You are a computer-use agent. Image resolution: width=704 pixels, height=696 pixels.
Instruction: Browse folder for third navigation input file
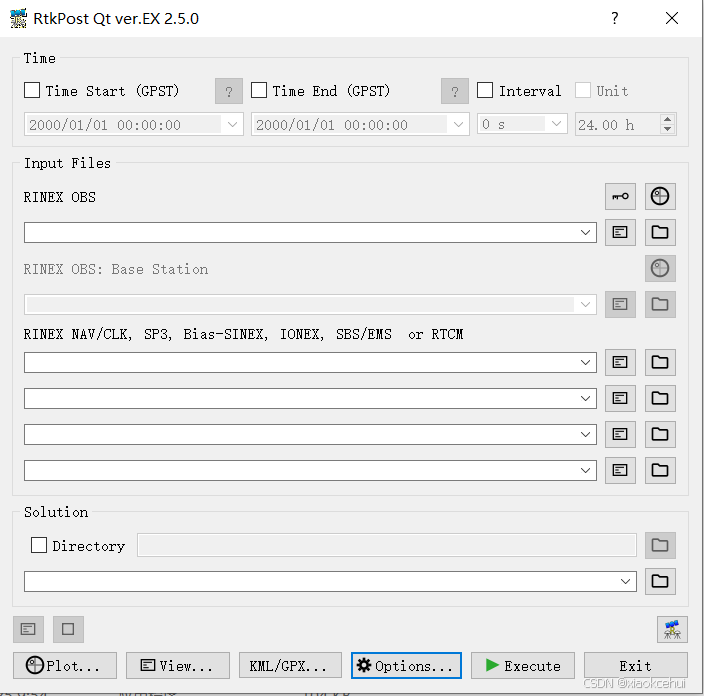(x=660, y=434)
